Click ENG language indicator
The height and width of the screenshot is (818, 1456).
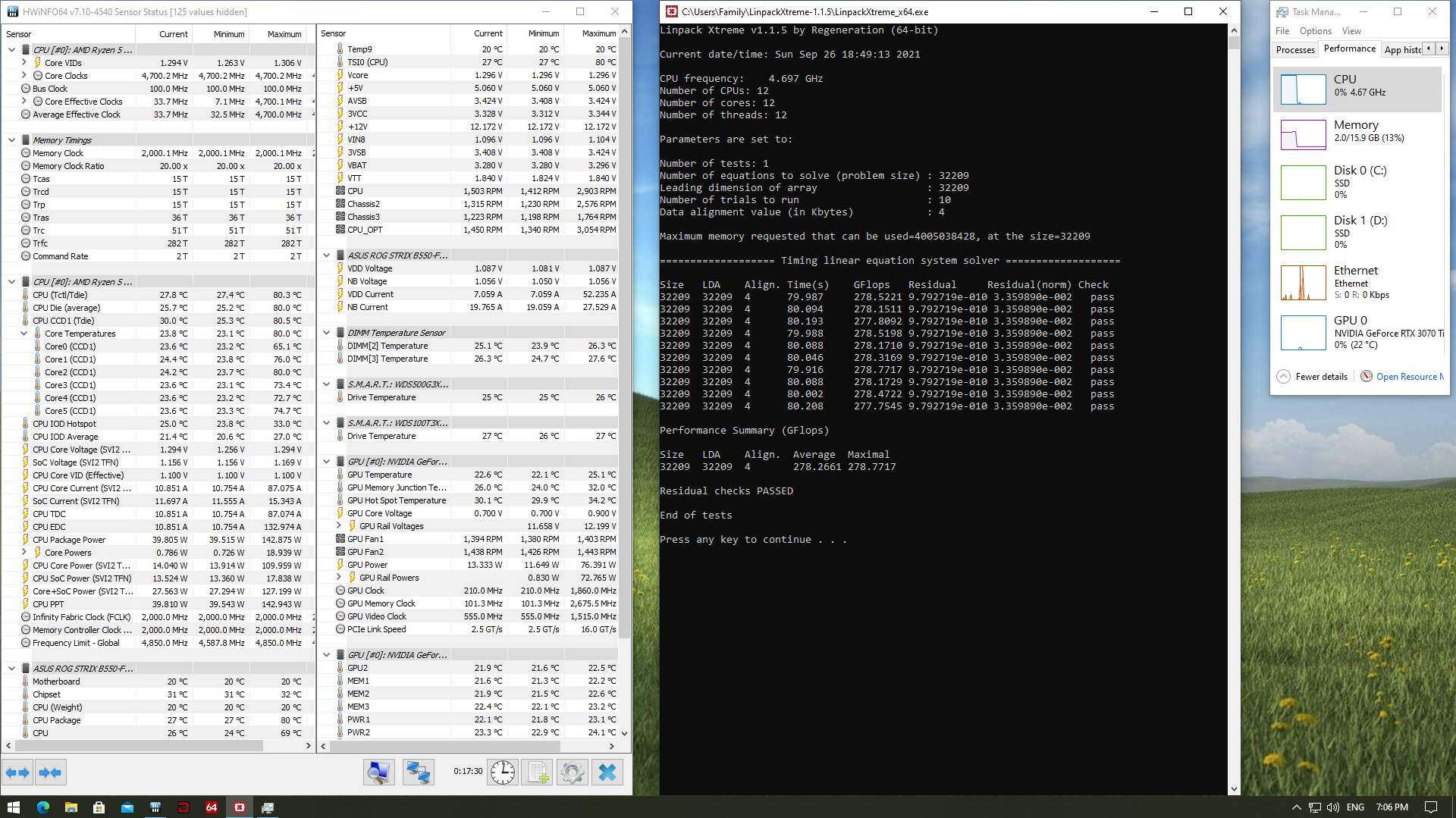tap(1355, 807)
